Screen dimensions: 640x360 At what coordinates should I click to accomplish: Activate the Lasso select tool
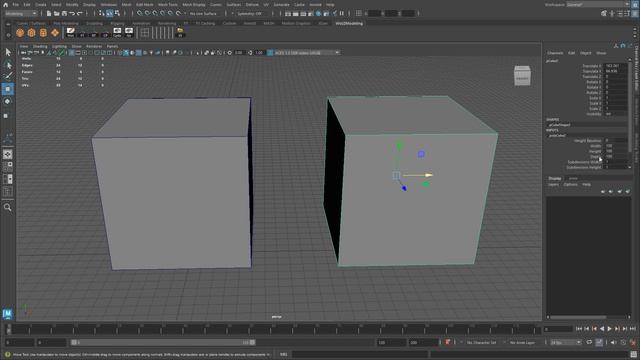[x=8, y=65]
